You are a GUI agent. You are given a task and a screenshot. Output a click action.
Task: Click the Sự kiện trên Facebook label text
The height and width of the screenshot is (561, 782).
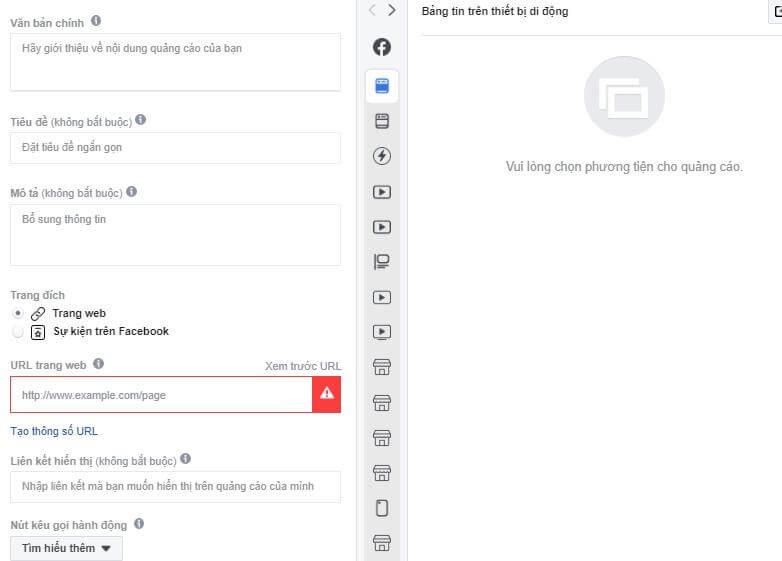pyautogui.click(x=111, y=331)
